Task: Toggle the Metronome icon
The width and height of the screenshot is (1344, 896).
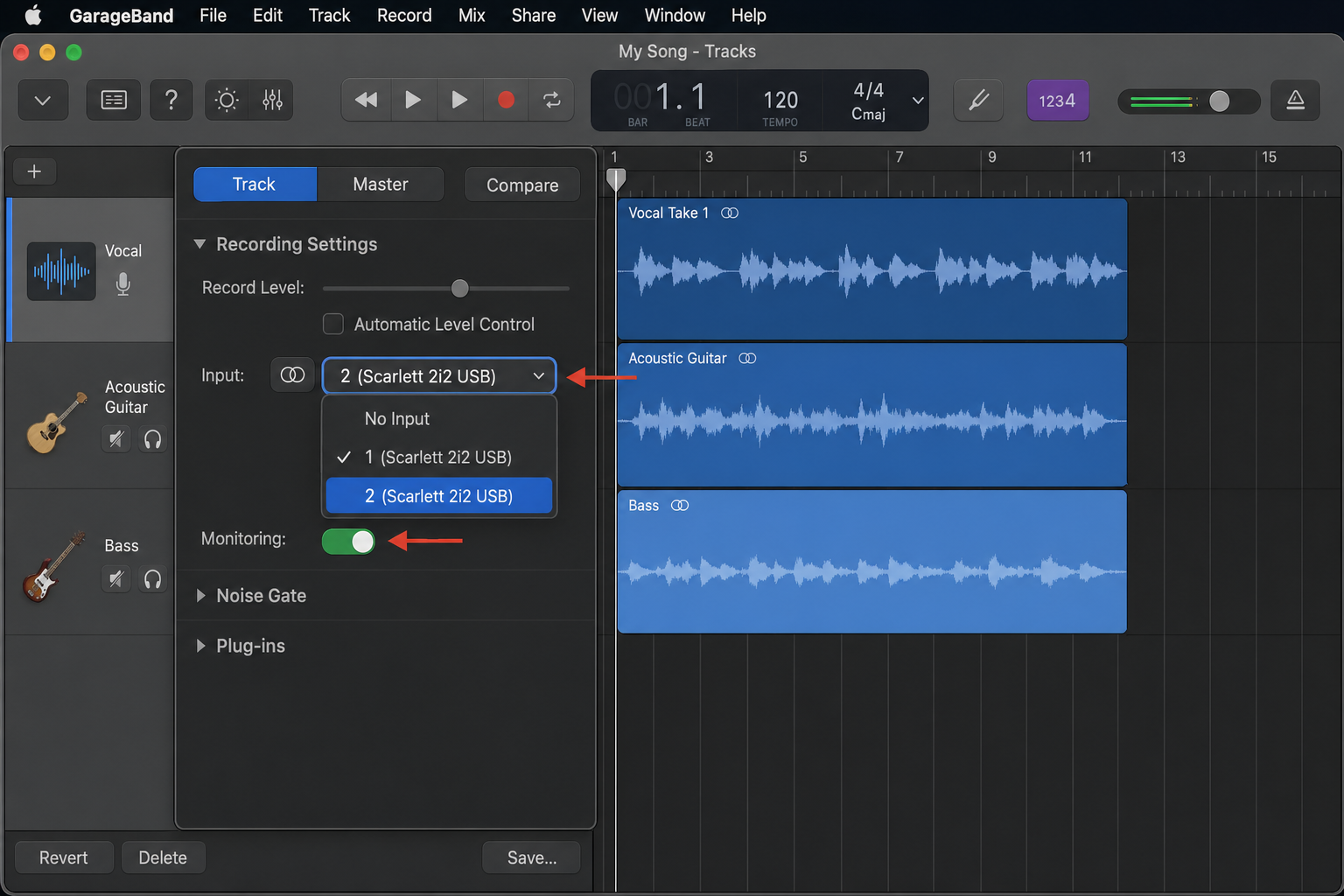Action: tap(1295, 101)
